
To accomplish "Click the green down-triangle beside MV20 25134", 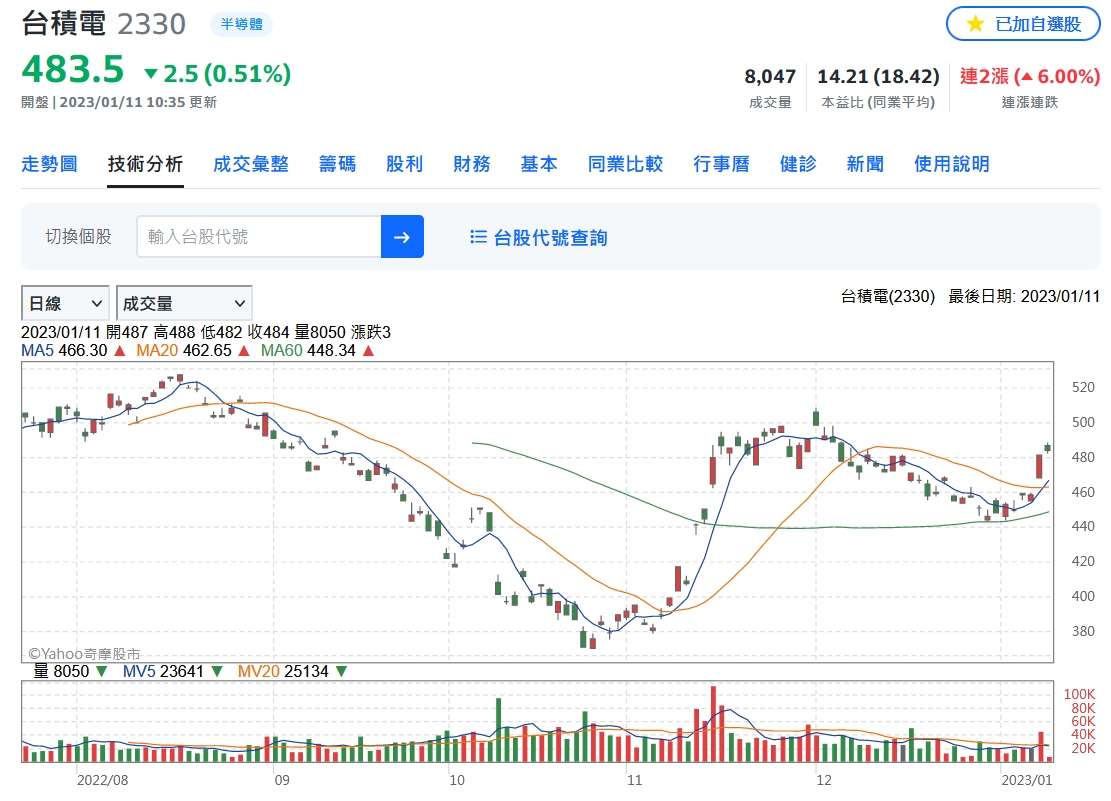I will (x=342, y=671).
